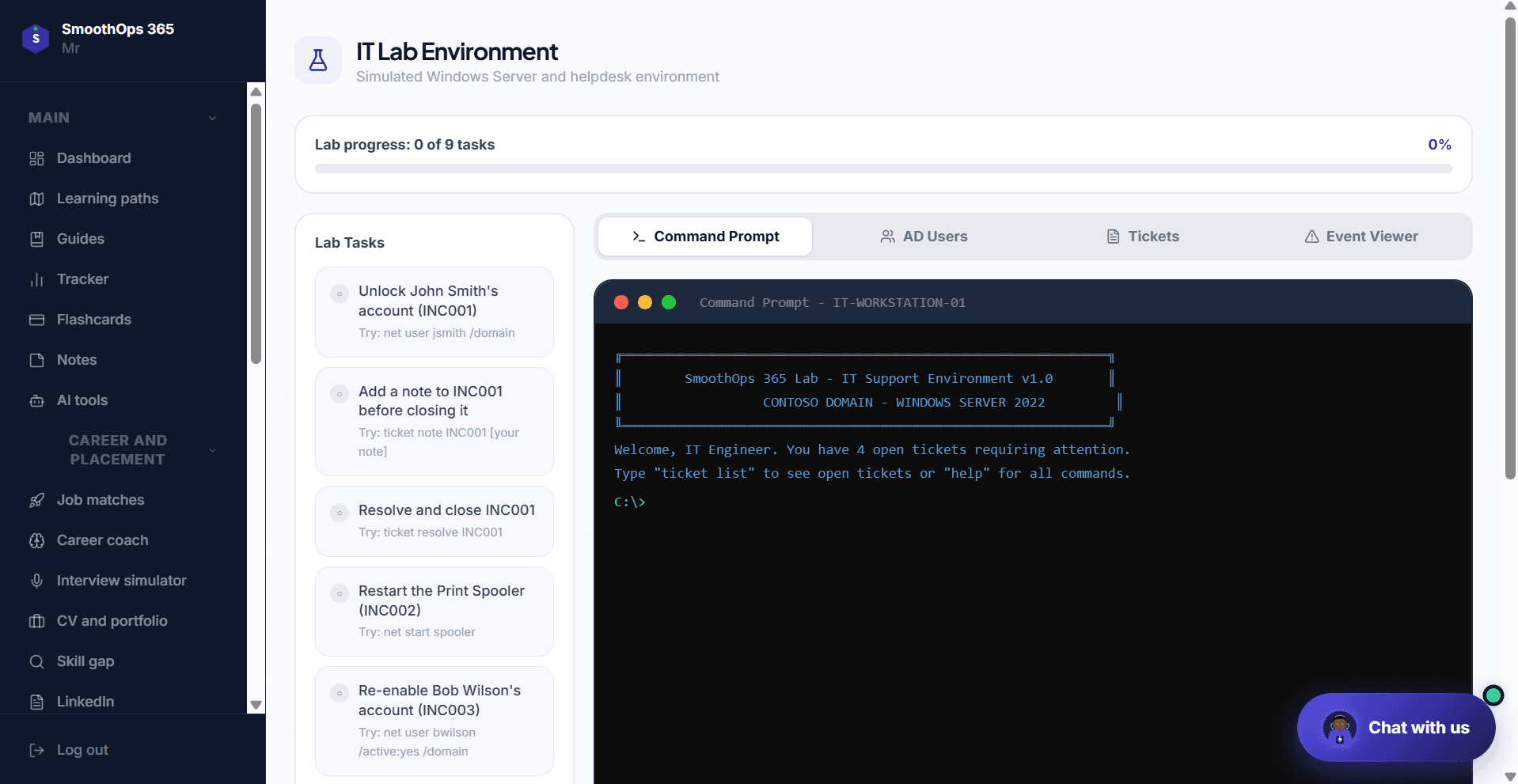Open the Tickets tab

point(1142,237)
